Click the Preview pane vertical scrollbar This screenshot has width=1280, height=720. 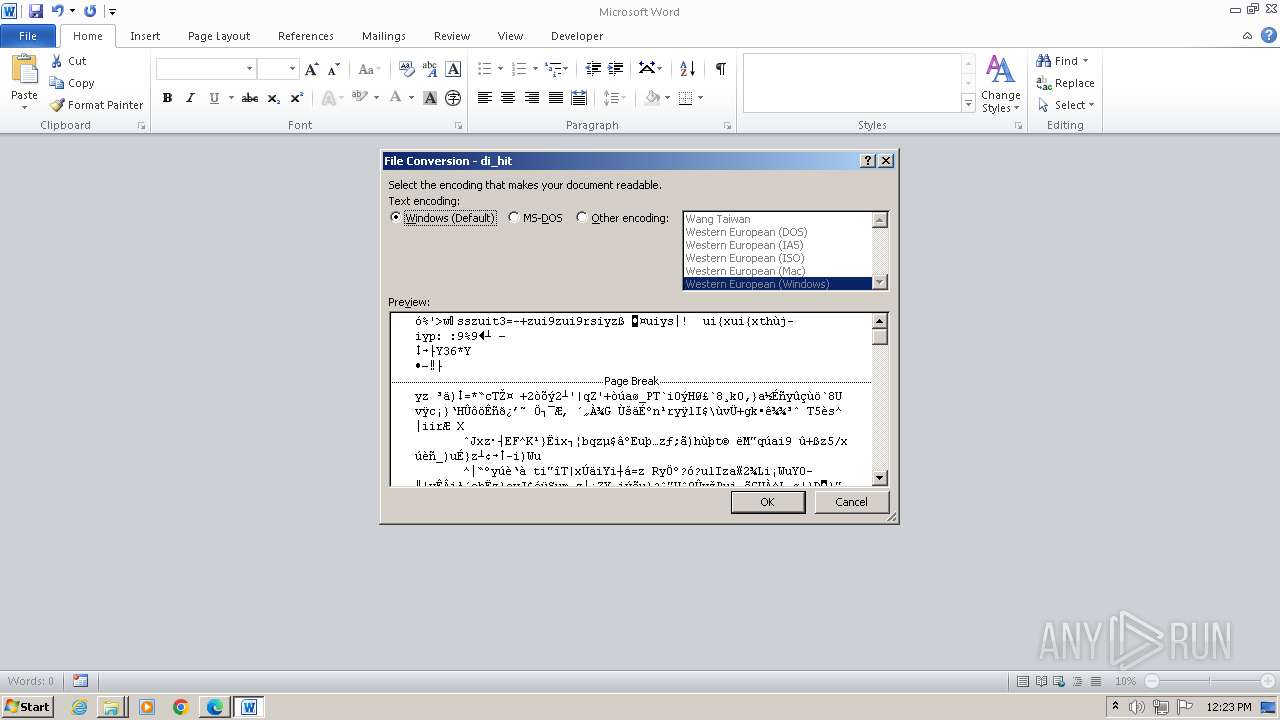(x=880, y=400)
